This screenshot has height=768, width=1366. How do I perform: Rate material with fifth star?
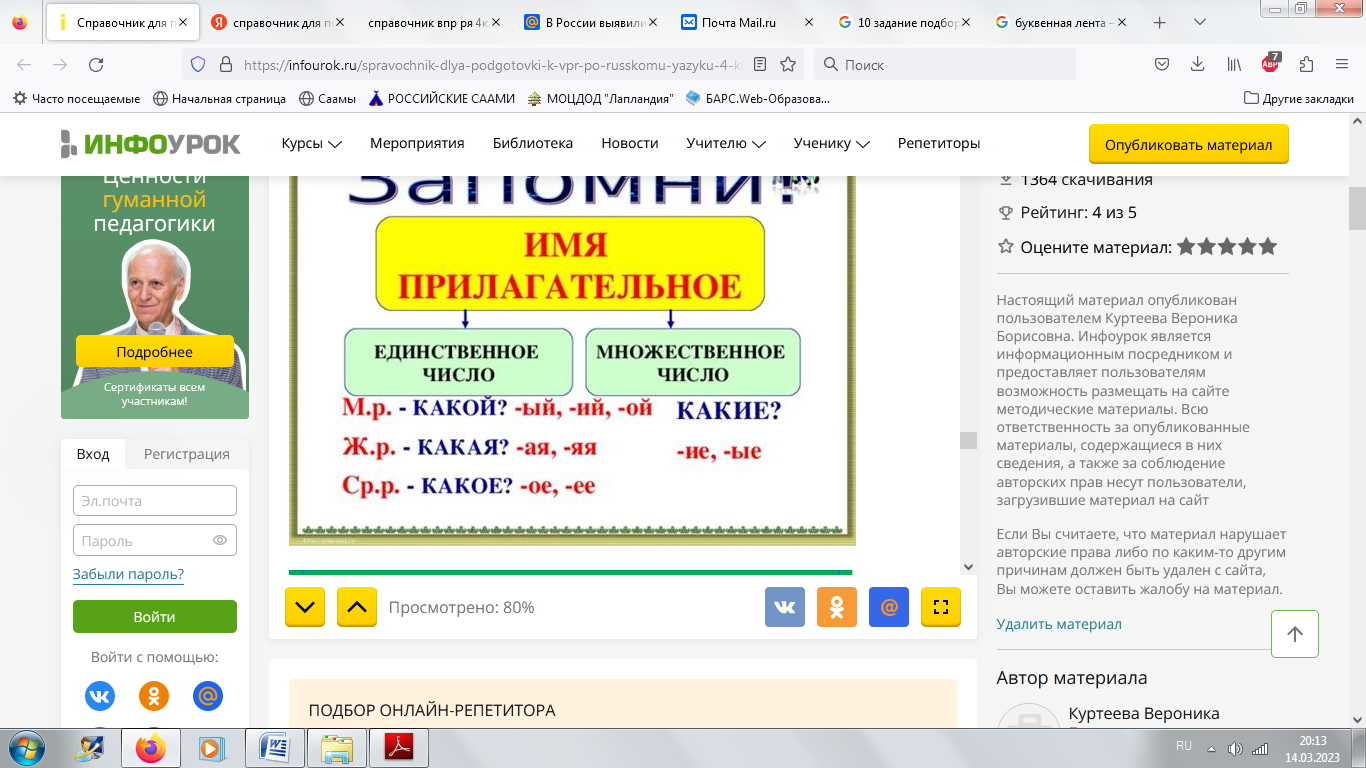1268,246
